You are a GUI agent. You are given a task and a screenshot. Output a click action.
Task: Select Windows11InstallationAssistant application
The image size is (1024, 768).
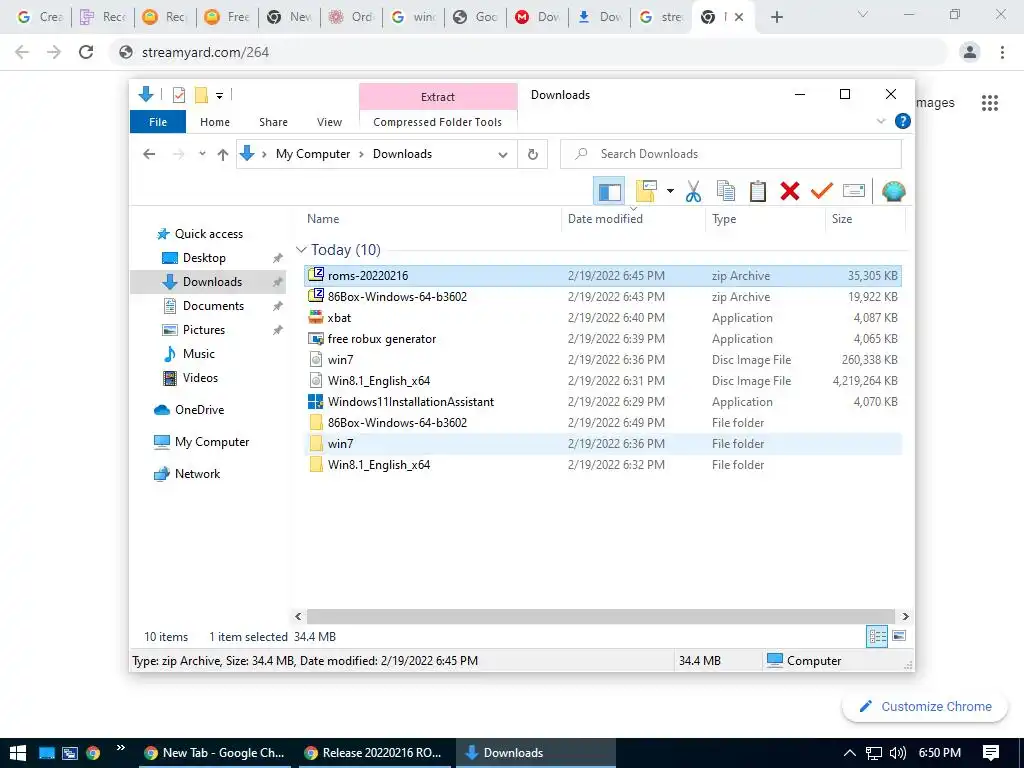[x=603, y=401]
